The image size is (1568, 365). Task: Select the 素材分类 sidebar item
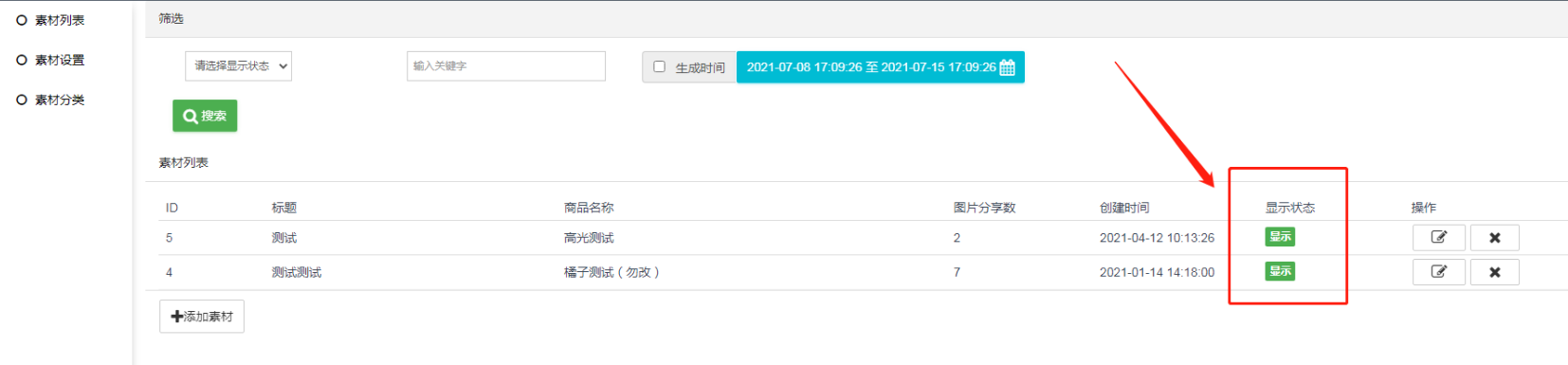tap(51, 100)
